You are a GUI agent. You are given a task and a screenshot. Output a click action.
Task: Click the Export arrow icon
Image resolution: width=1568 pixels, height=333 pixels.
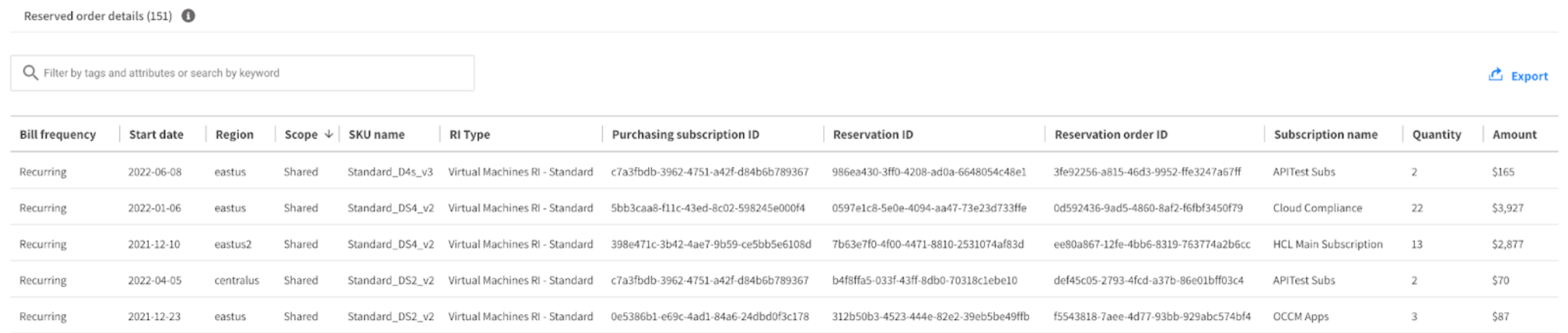tap(1496, 75)
